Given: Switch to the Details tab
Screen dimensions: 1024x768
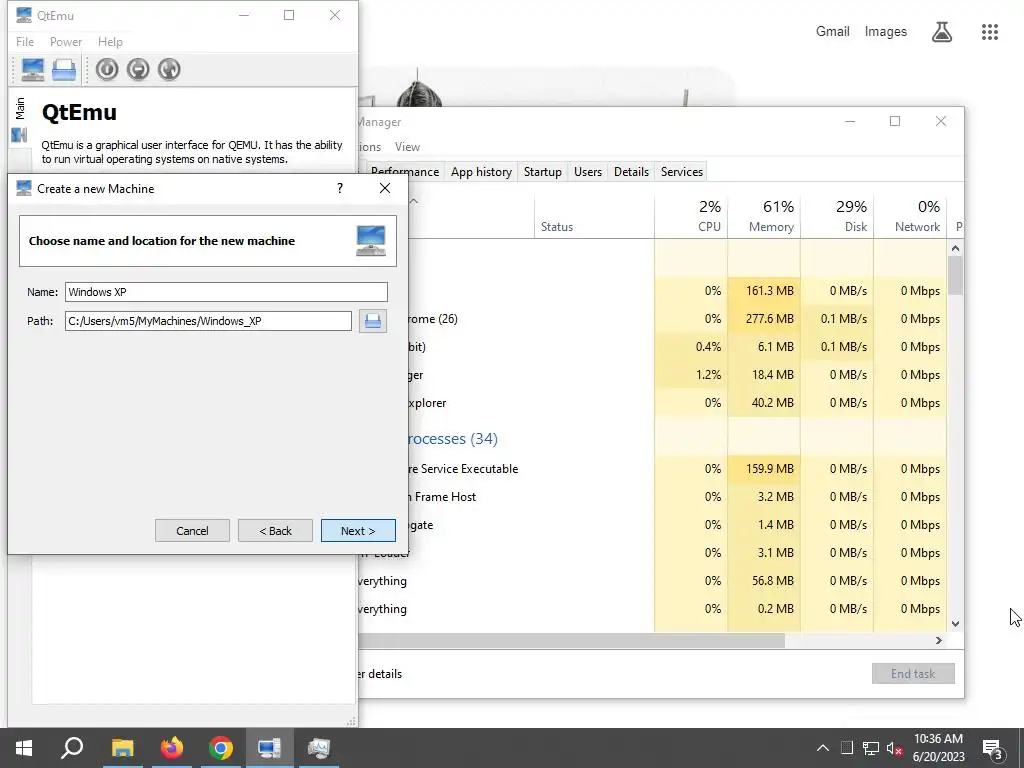Looking at the screenshot, I should click(x=632, y=172).
